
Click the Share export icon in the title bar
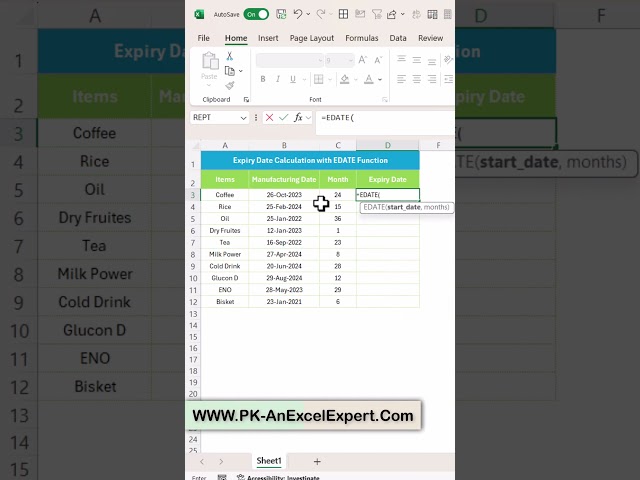391,14
